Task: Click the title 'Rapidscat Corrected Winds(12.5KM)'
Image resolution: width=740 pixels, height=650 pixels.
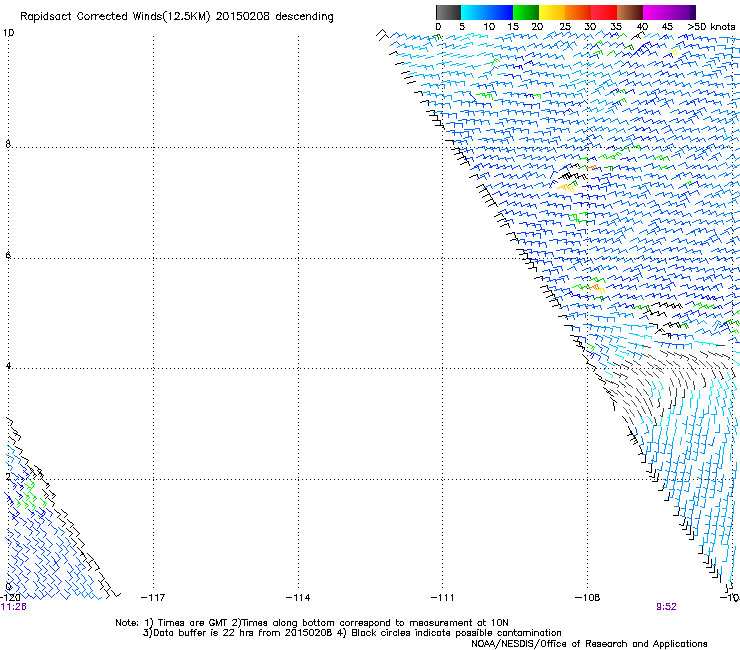Action: coord(115,17)
